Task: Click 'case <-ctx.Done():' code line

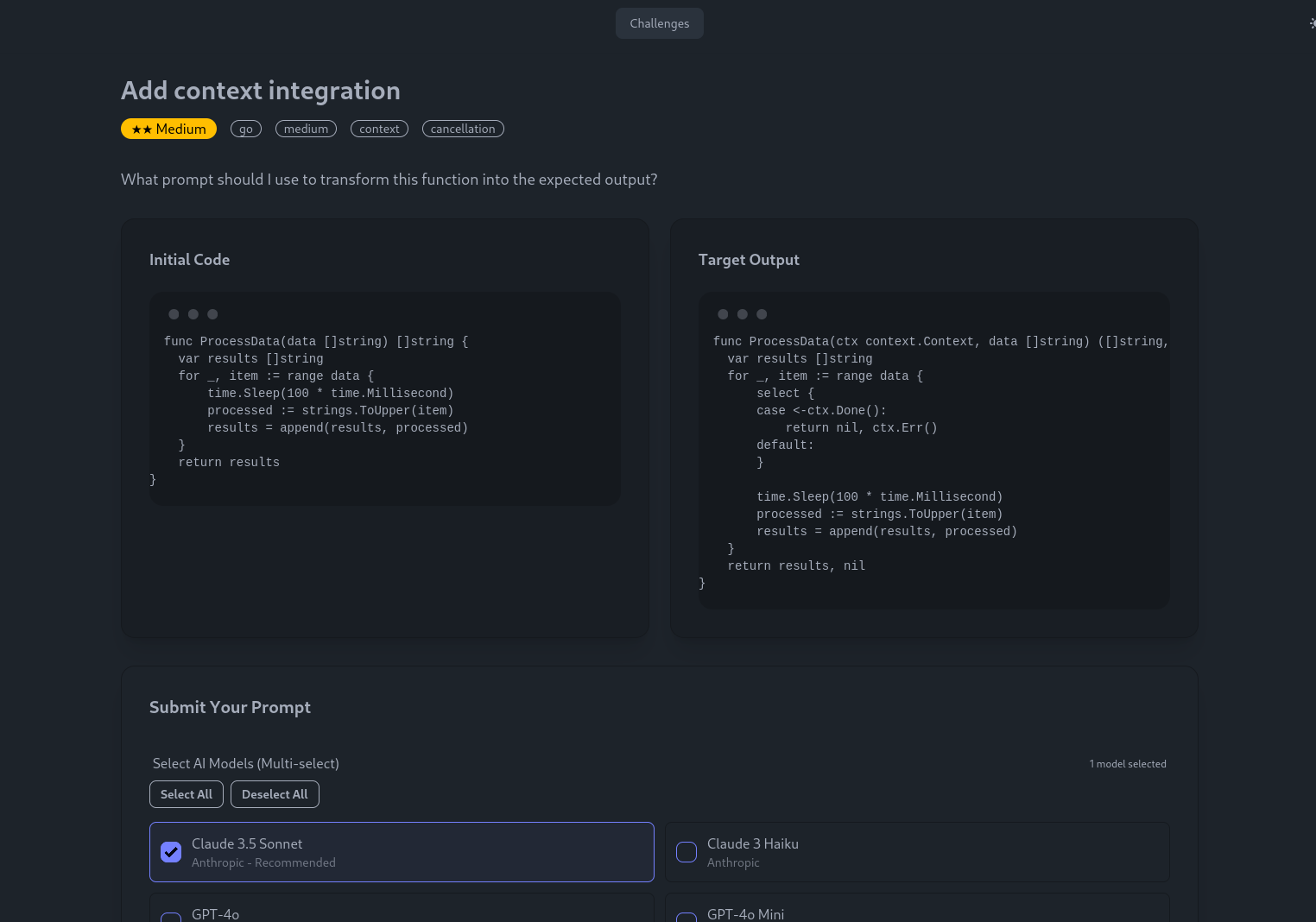Action: click(x=821, y=411)
